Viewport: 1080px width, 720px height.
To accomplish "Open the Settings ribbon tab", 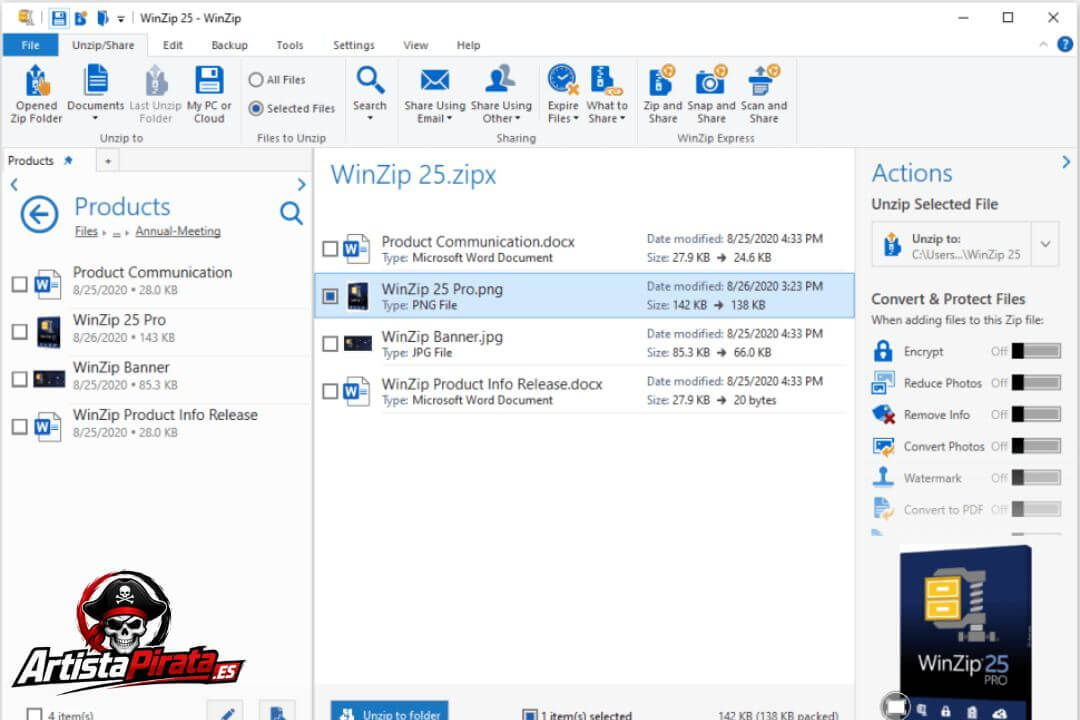I will (353, 45).
